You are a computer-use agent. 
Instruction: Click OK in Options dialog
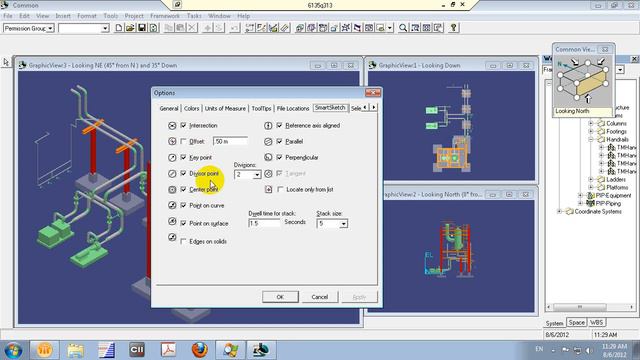(x=280, y=297)
